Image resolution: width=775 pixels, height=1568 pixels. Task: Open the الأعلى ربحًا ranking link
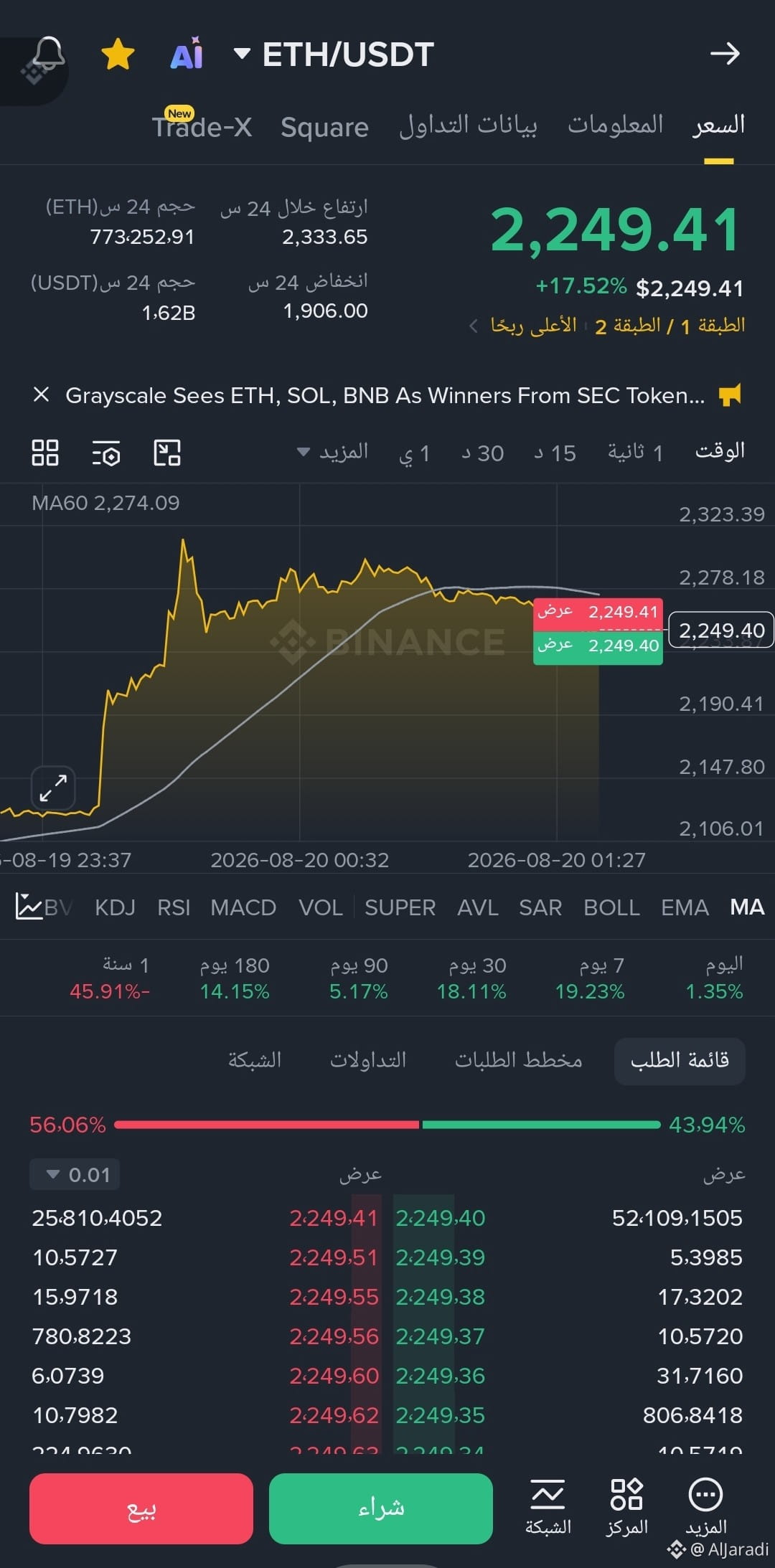pyautogui.click(x=534, y=326)
